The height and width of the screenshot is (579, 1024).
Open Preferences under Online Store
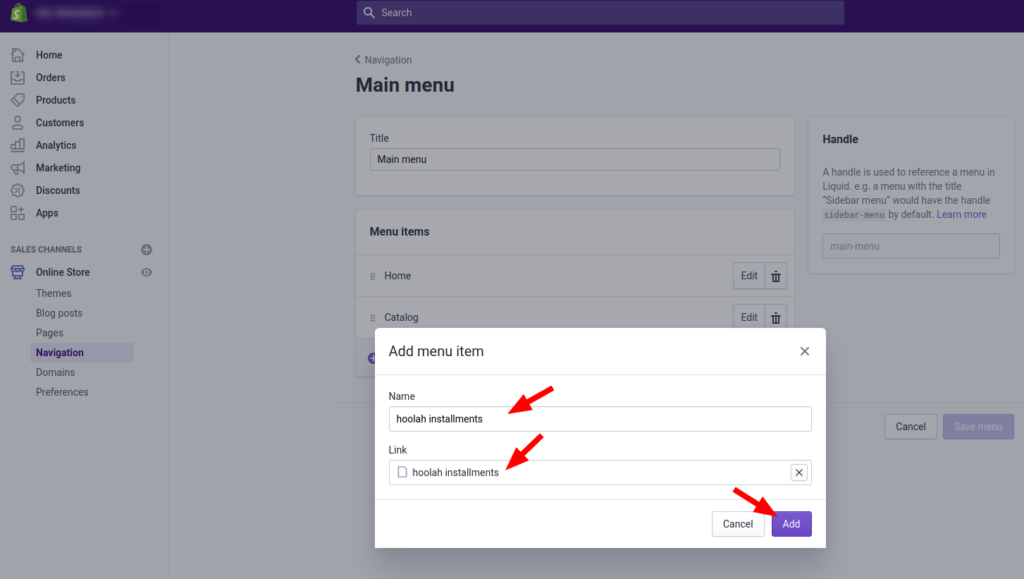point(62,392)
